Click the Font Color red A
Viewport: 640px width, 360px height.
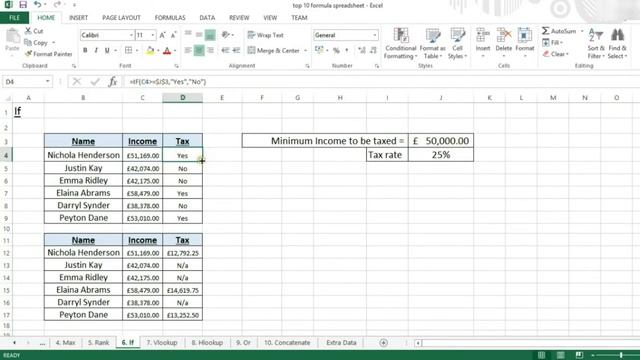(x=167, y=50)
